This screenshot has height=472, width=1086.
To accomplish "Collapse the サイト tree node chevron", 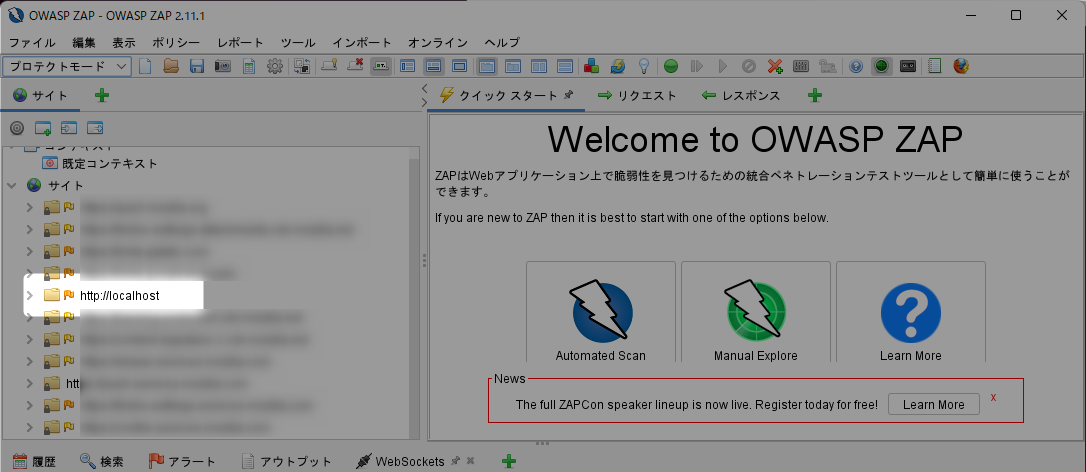I will pos(12,186).
